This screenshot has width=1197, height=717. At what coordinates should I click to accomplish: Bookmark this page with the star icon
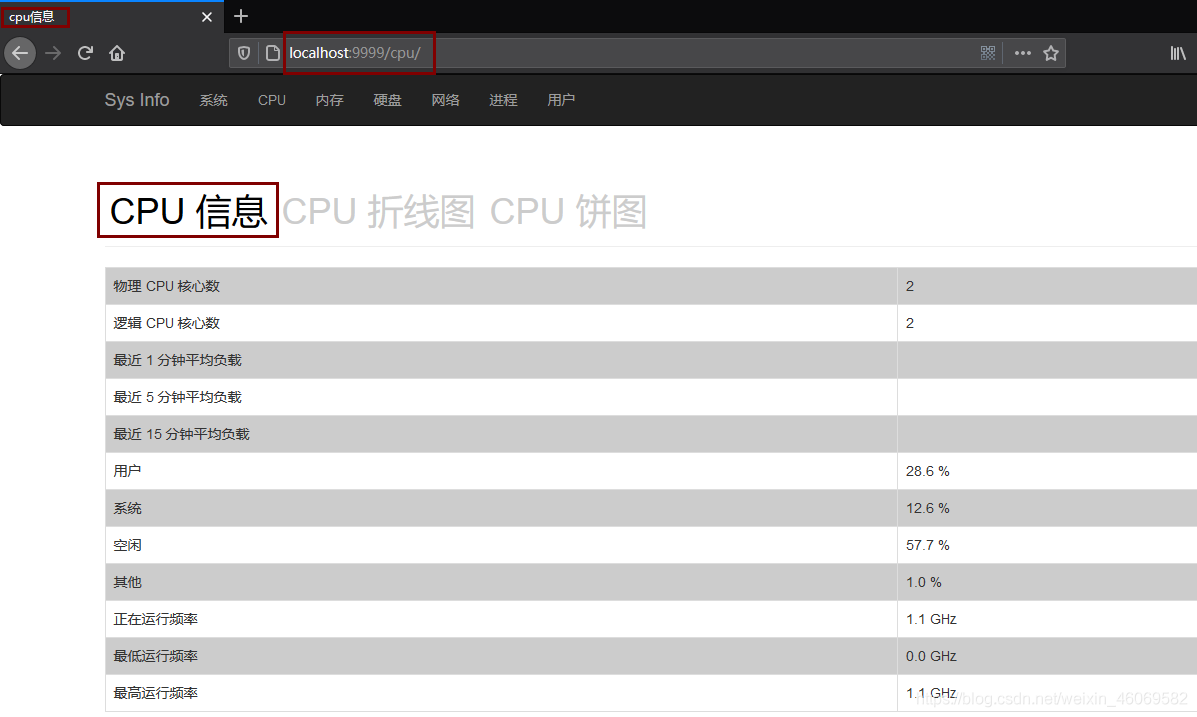click(1051, 53)
